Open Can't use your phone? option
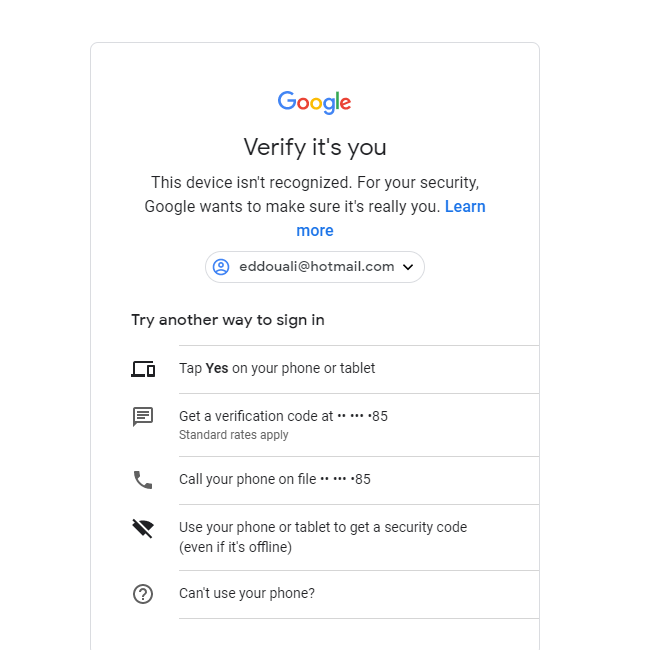Viewport: 658px width, 650px height. (246, 593)
